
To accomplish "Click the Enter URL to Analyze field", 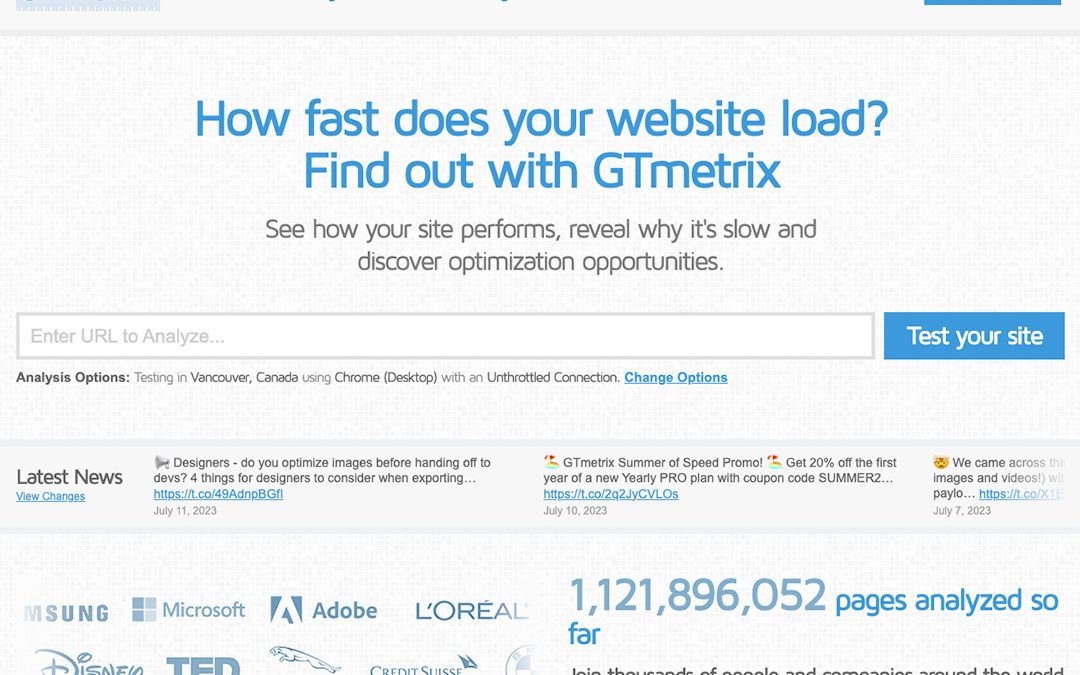I will 446,336.
